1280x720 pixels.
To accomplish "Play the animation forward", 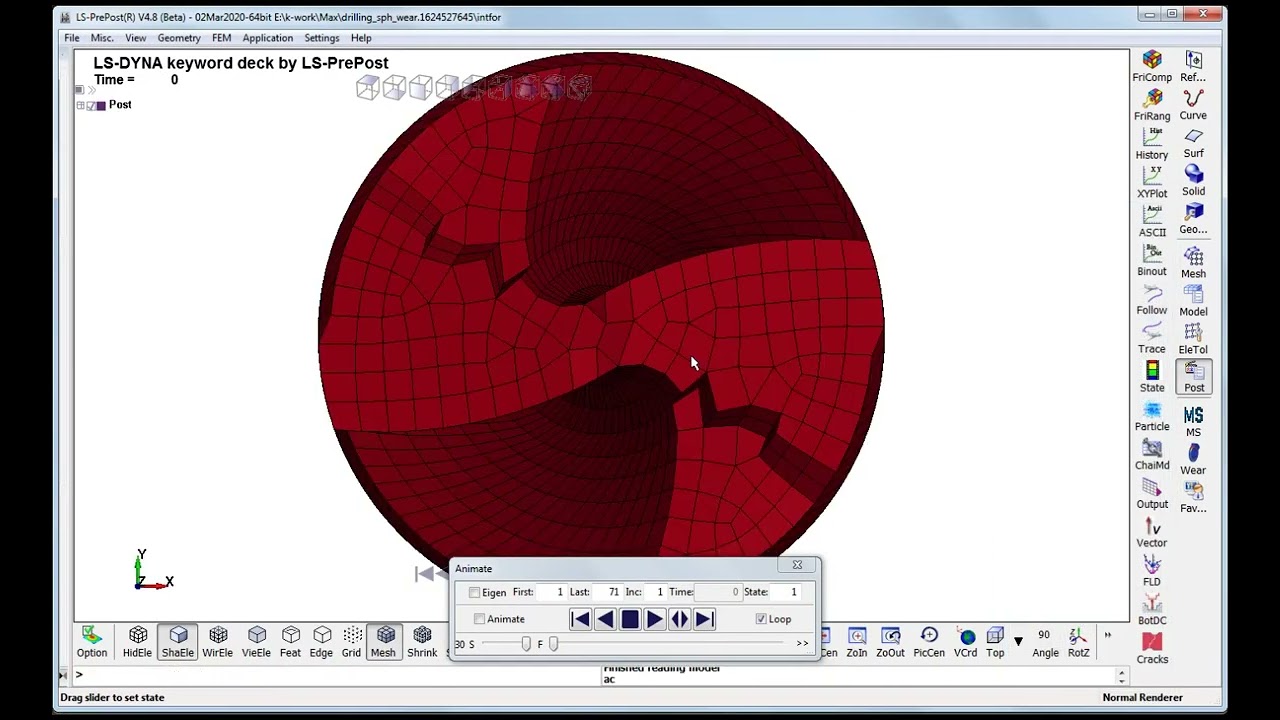I will click(x=655, y=620).
